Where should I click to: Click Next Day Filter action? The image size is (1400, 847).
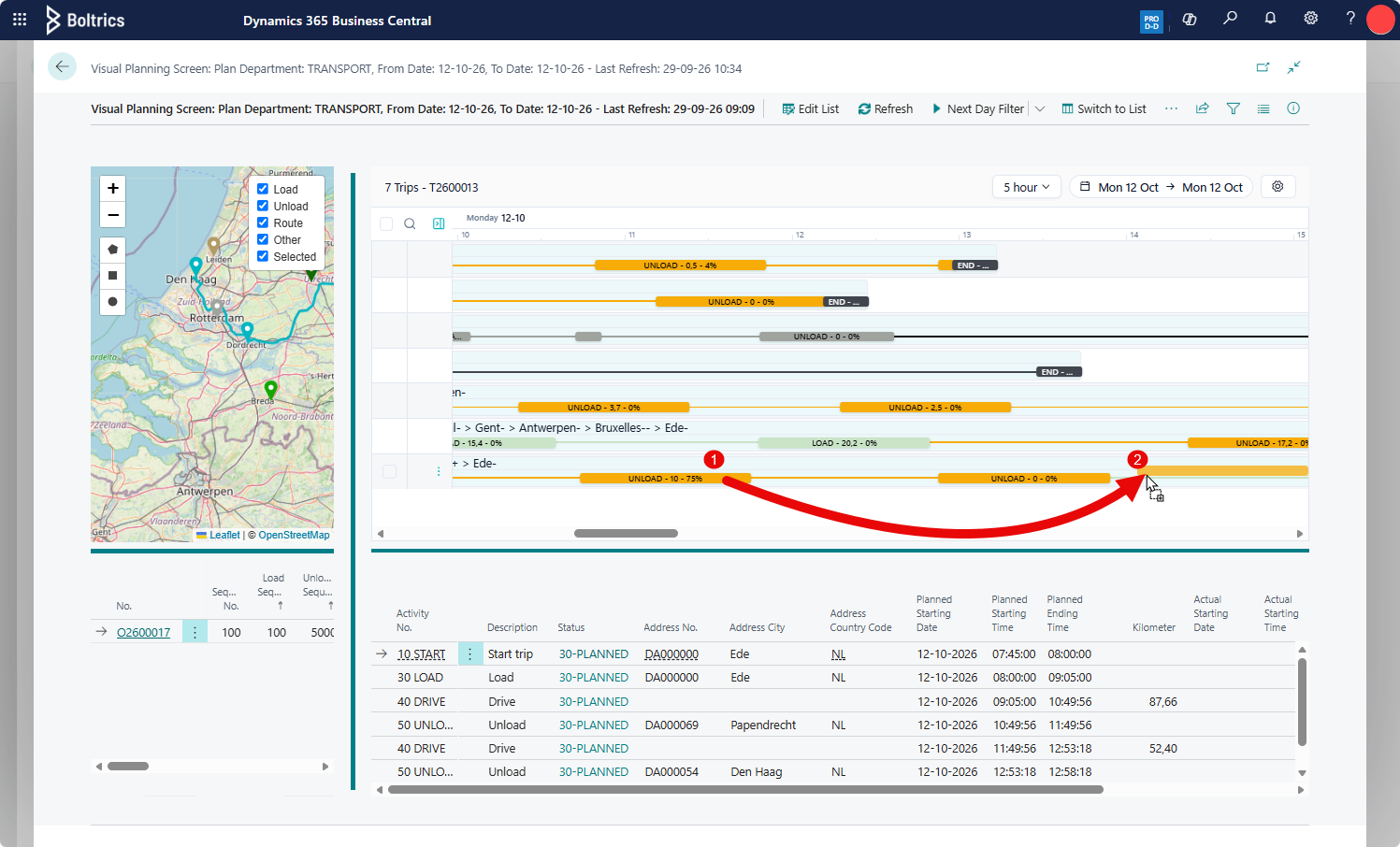[978, 108]
